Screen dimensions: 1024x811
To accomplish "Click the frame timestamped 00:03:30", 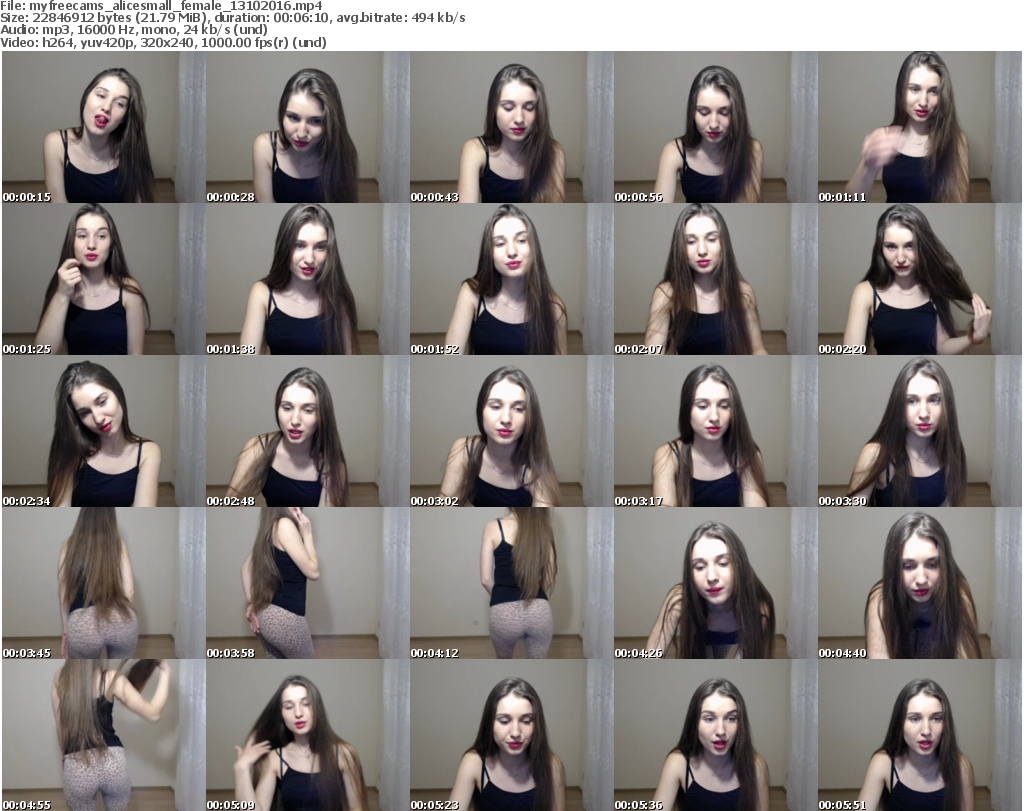I will [x=919, y=431].
